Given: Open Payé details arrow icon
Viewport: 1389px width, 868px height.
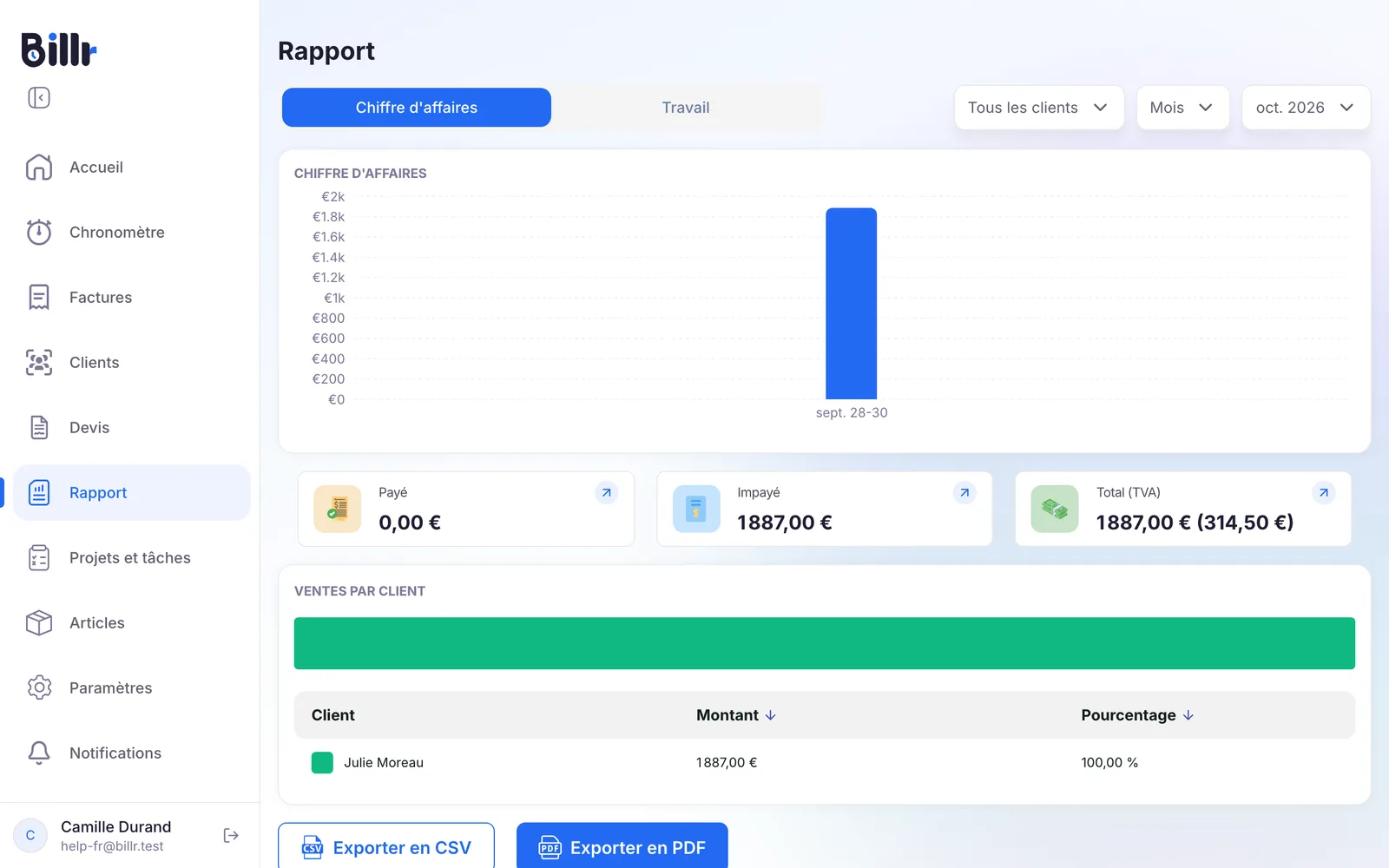Looking at the screenshot, I should (607, 493).
